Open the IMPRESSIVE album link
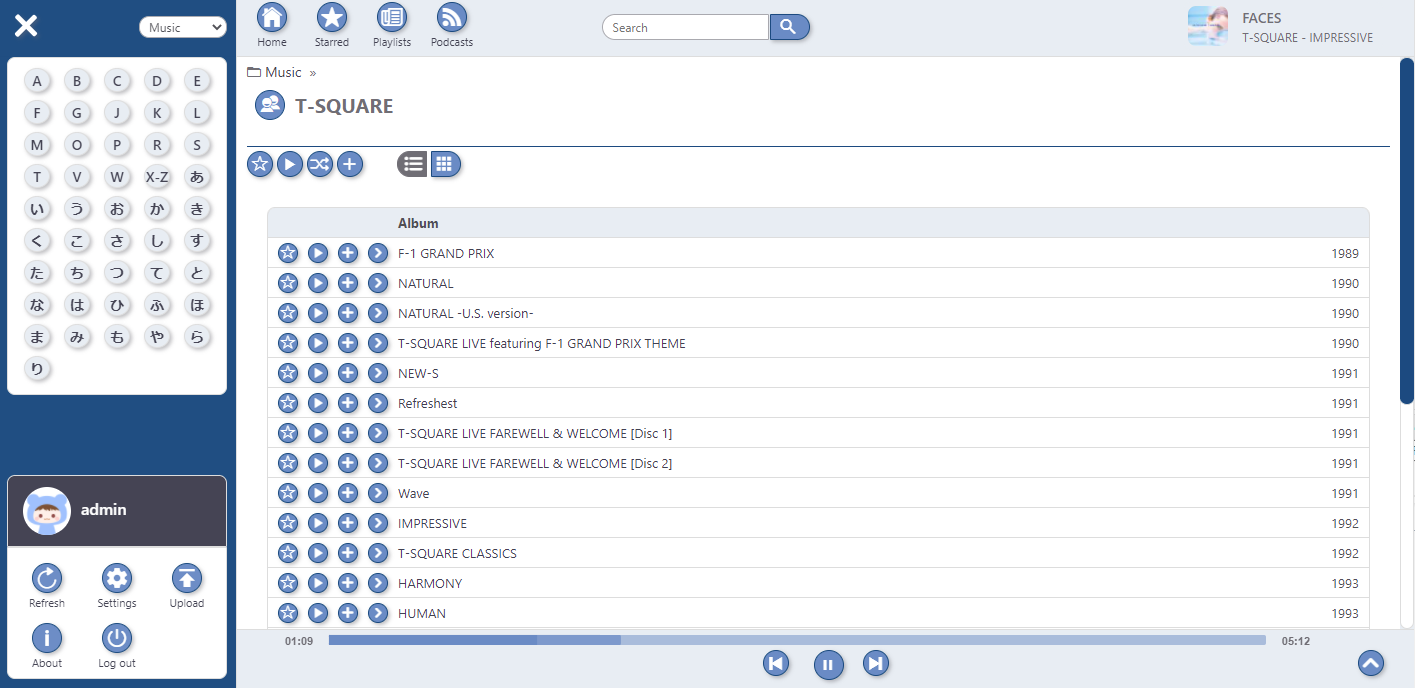 pyautogui.click(x=432, y=523)
